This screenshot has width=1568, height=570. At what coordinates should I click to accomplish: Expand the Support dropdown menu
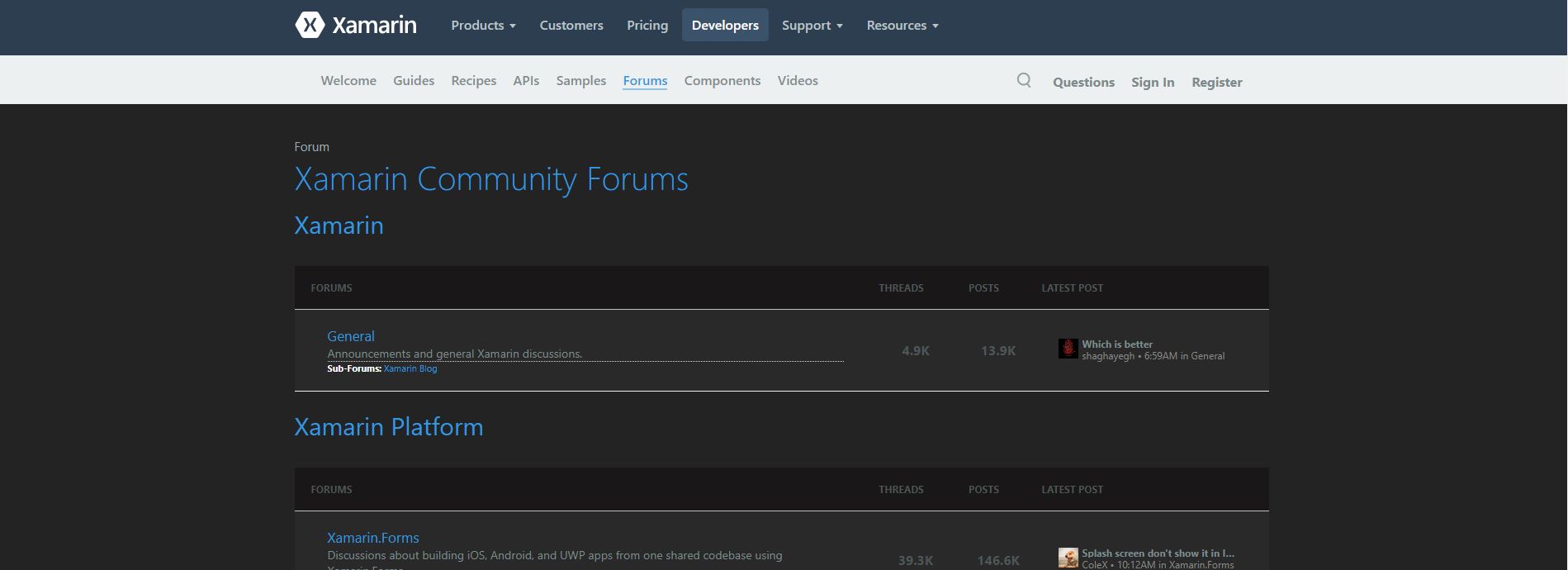812,26
